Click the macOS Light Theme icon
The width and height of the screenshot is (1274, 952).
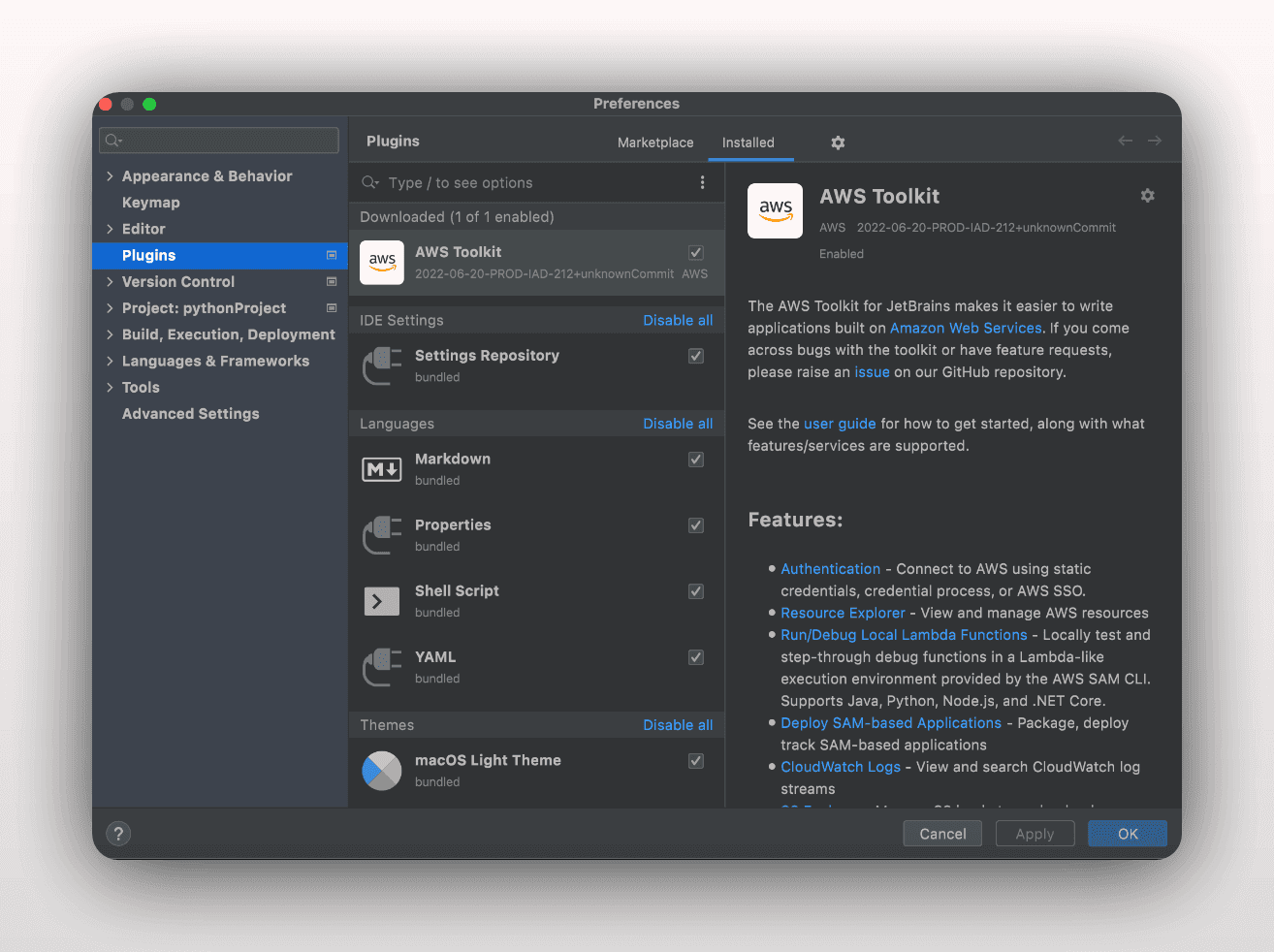(x=382, y=771)
